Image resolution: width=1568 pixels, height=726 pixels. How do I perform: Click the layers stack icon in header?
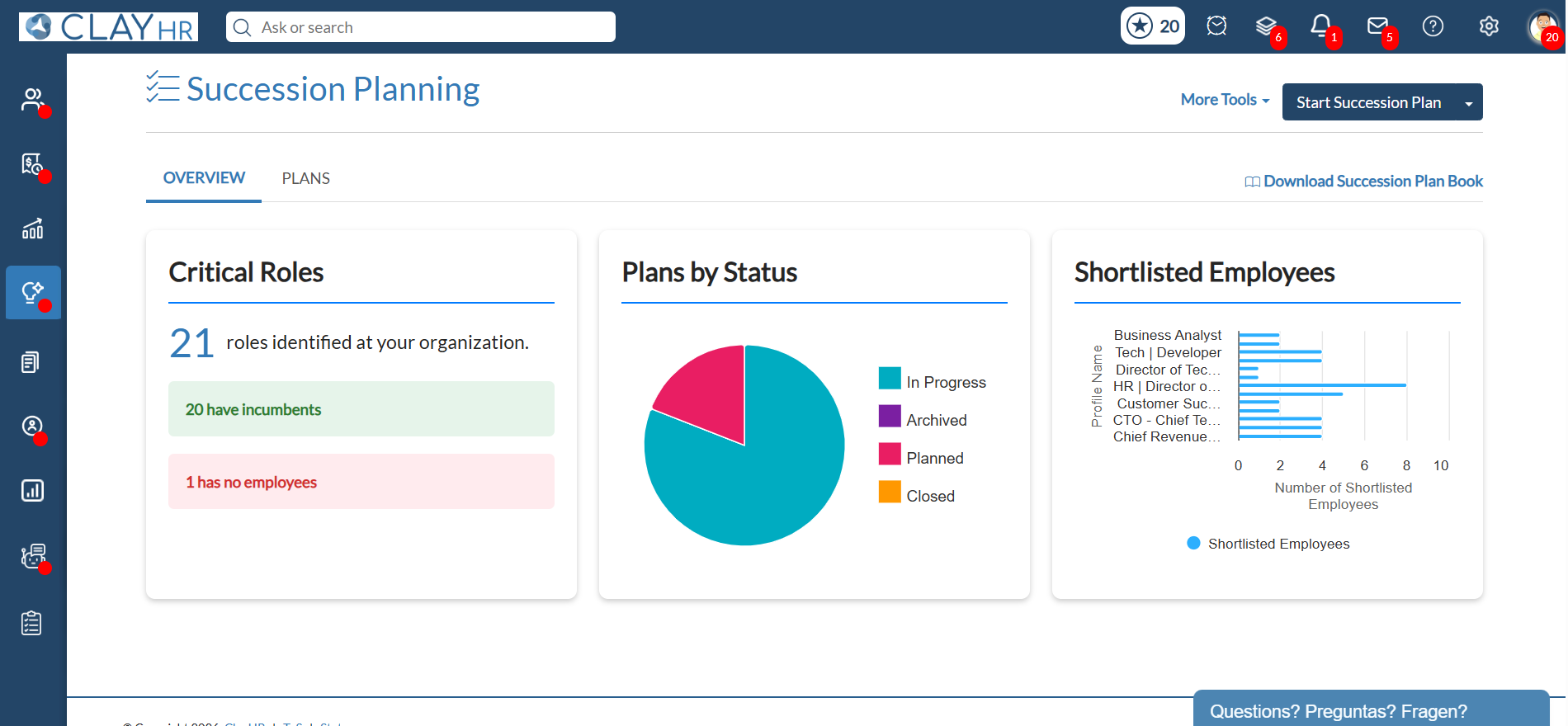pyautogui.click(x=1266, y=26)
